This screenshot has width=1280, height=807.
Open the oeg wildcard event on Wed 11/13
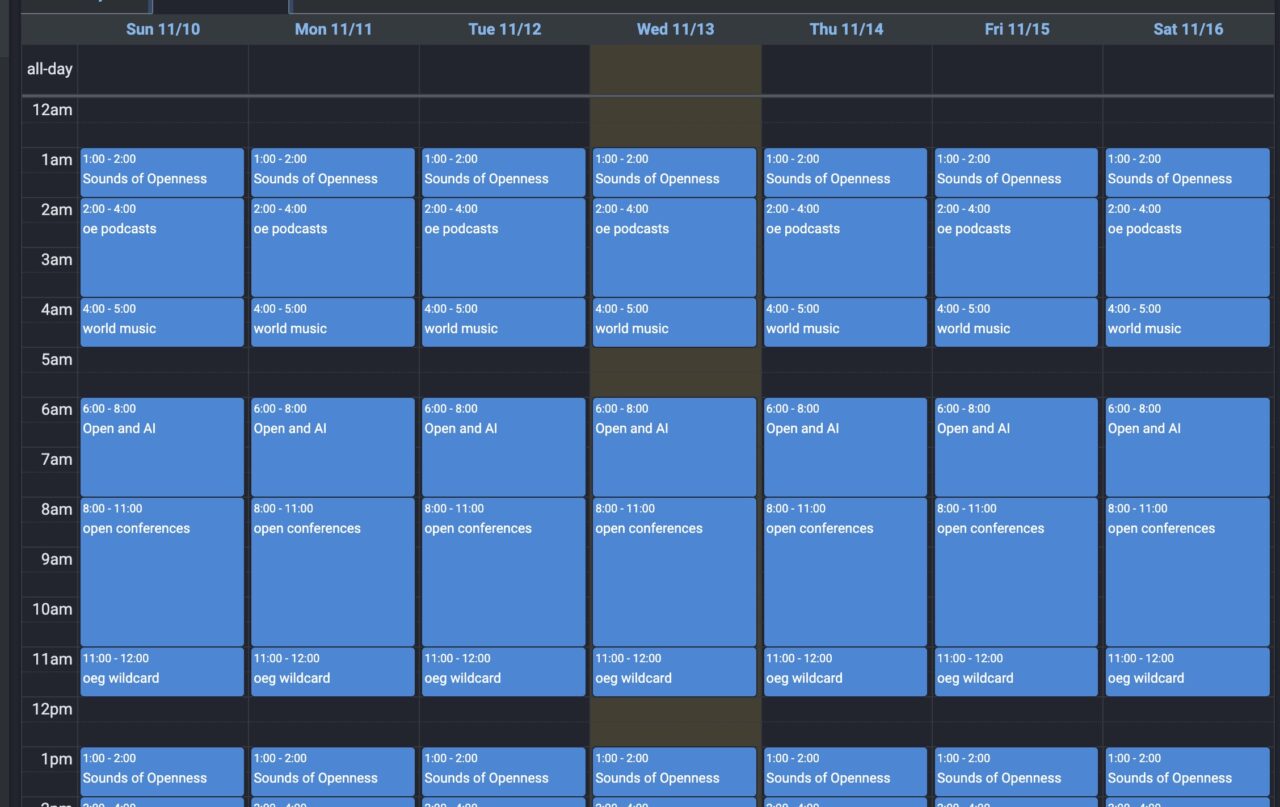click(675, 672)
